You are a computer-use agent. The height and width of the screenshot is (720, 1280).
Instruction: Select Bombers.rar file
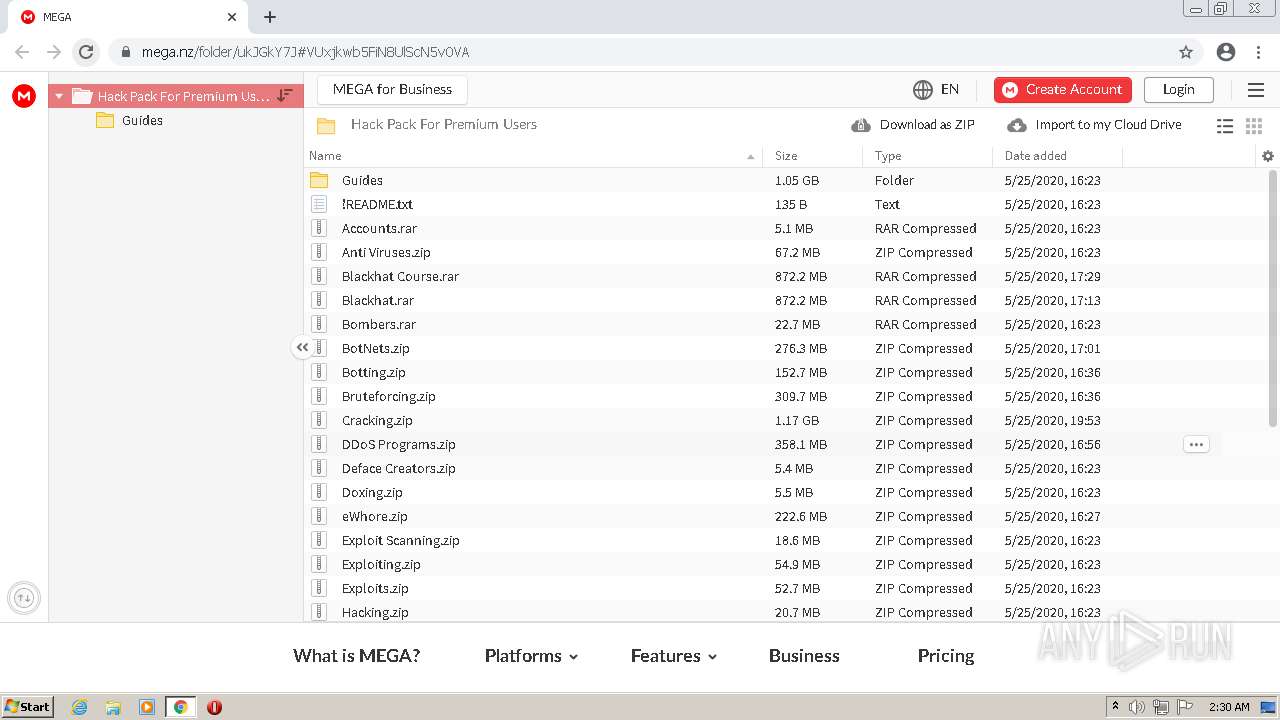[379, 325]
